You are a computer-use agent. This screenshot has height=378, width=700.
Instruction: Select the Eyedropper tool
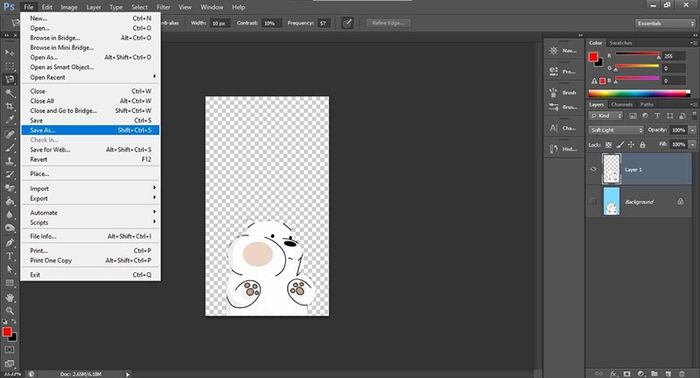[9, 120]
